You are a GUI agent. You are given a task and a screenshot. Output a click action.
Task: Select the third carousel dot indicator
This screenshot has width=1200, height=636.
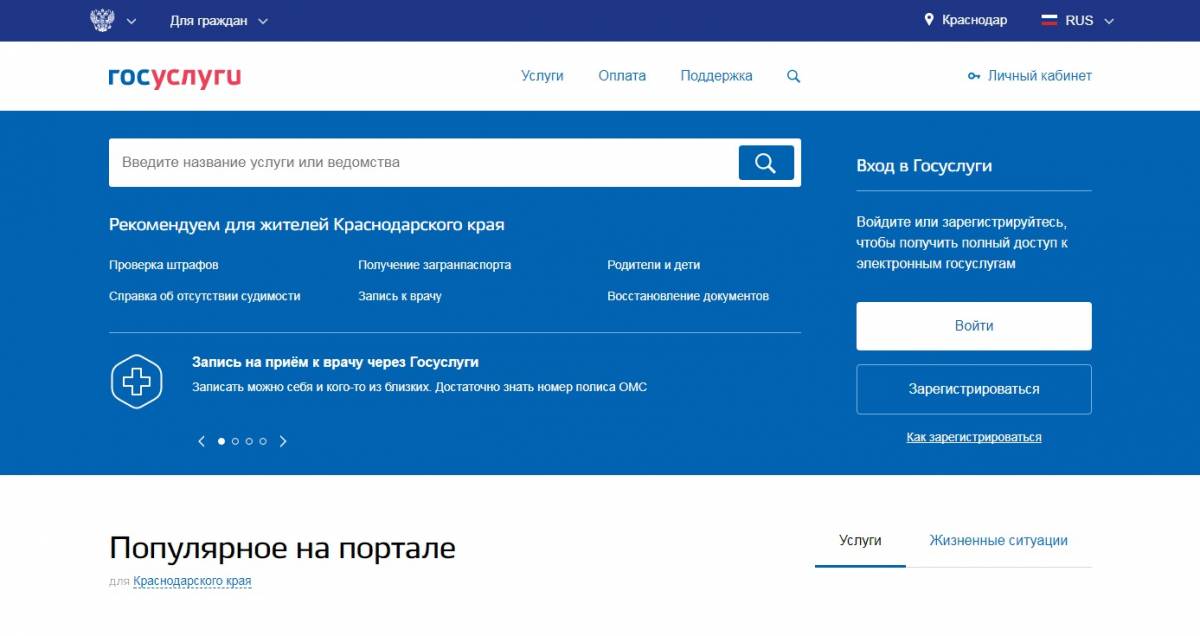pos(249,441)
